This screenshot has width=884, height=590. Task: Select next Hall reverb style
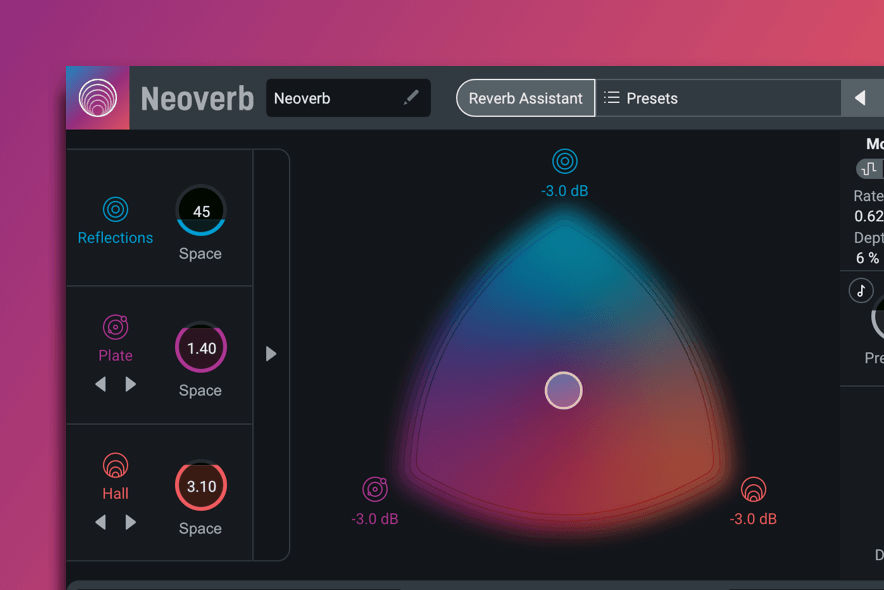[130, 522]
